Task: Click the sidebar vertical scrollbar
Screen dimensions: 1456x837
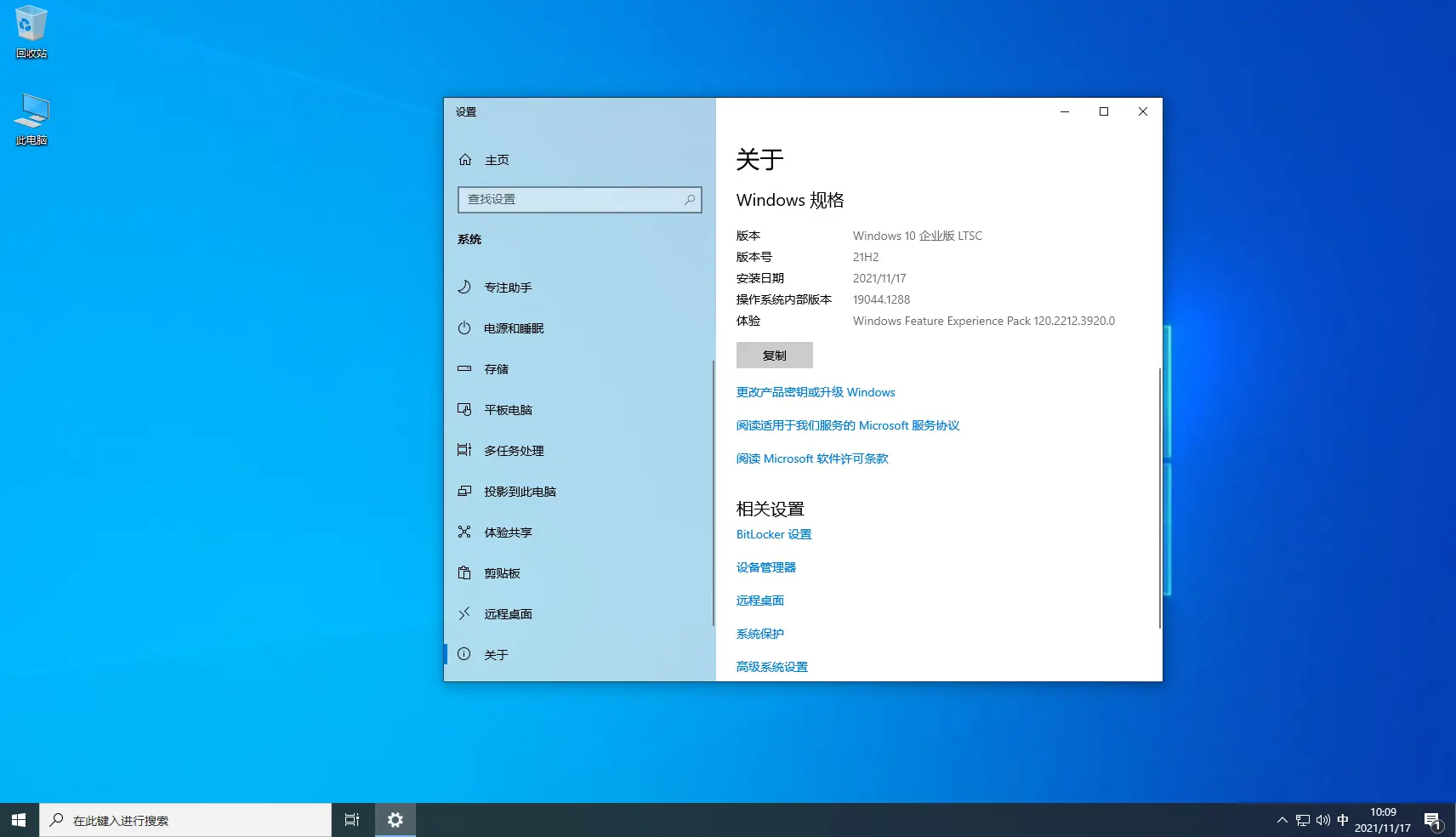Action: click(x=713, y=493)
